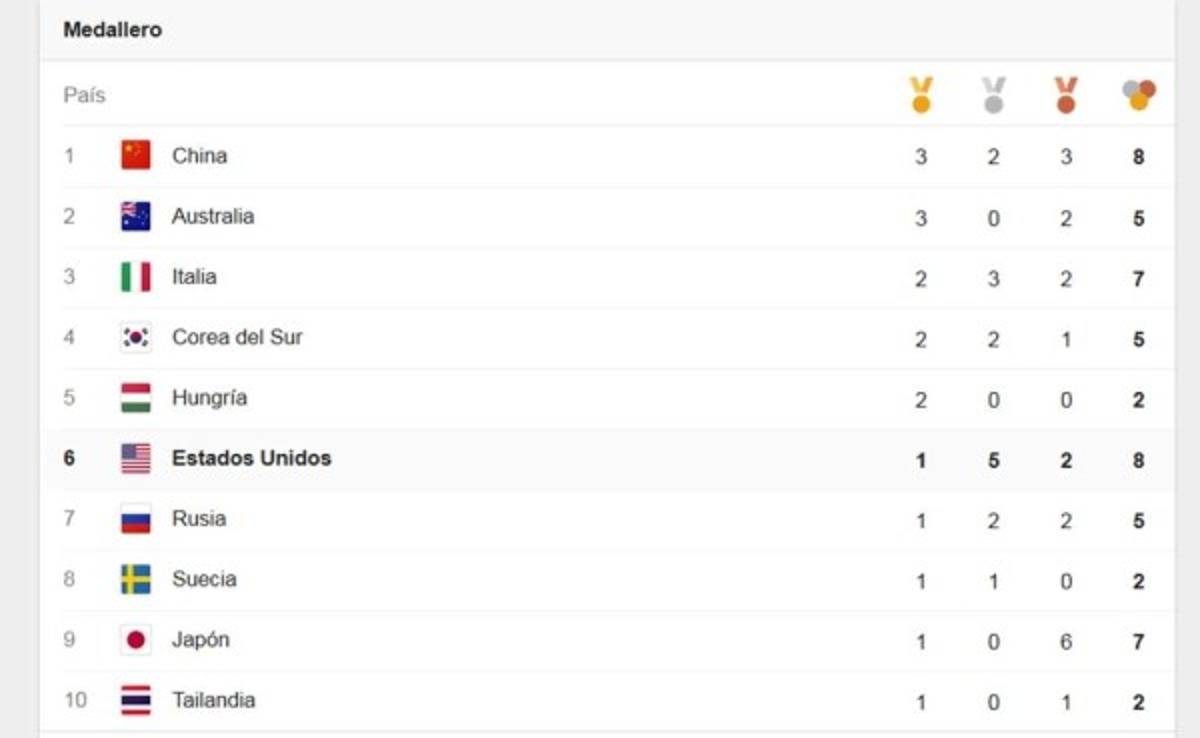
Task: Click the silver medal column icon
Action: tap(993, 95)
